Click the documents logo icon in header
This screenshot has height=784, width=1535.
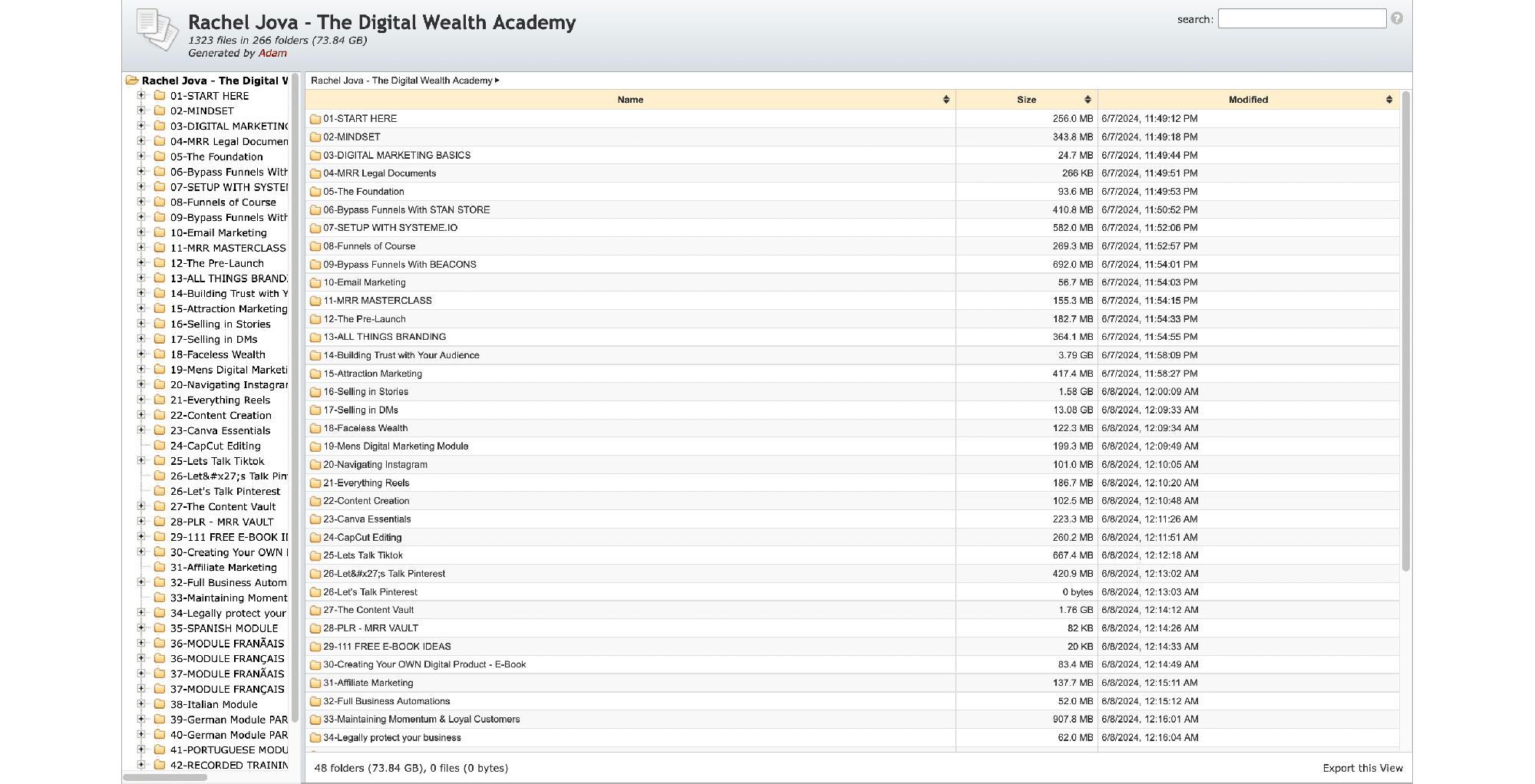coord(157,29)
